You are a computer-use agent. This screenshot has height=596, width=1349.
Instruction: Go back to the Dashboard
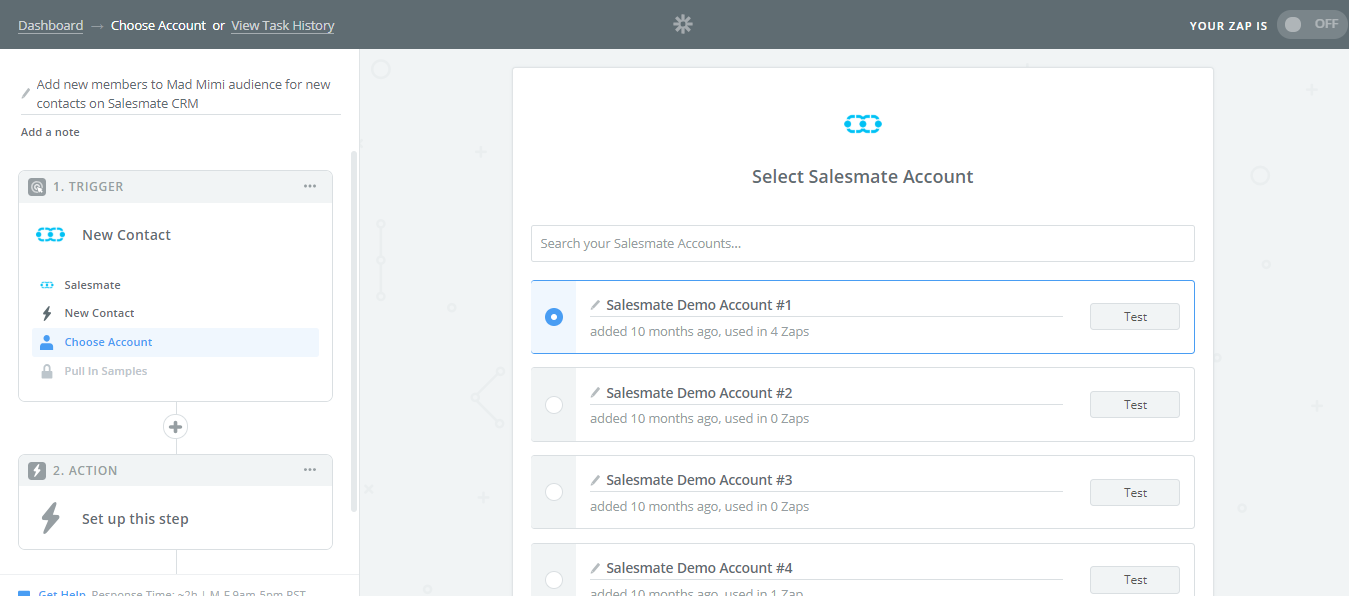pos(50,25)
